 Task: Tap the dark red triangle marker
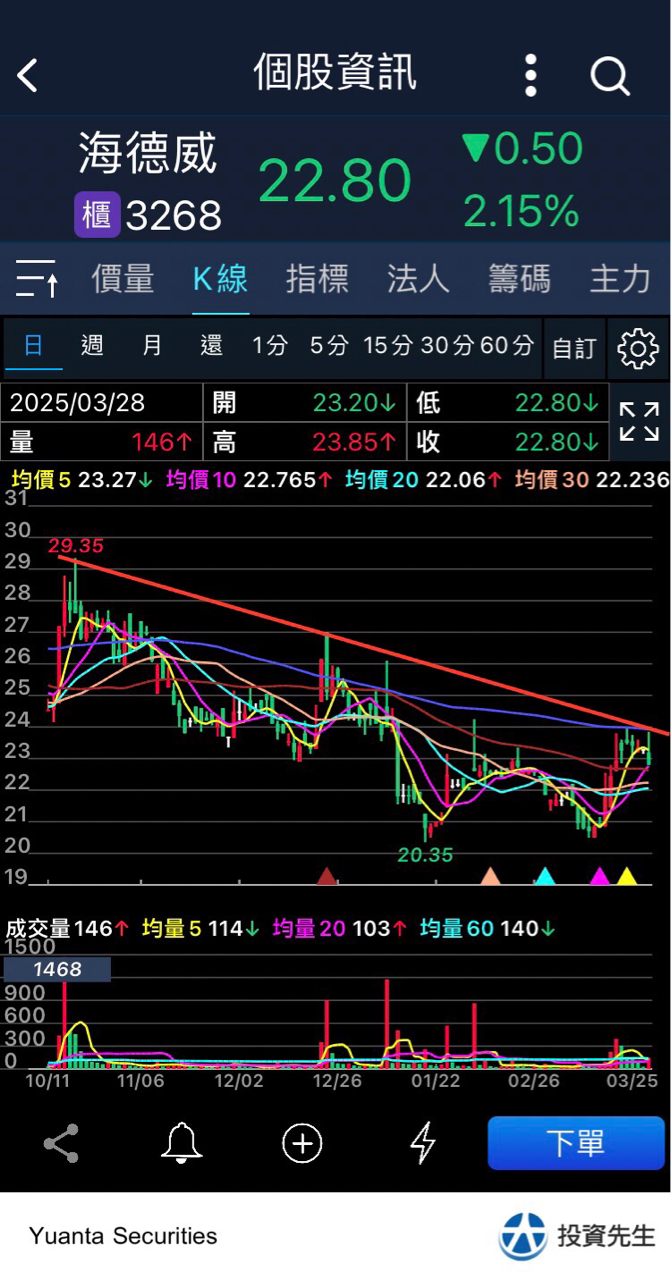[x=327, y=877]
